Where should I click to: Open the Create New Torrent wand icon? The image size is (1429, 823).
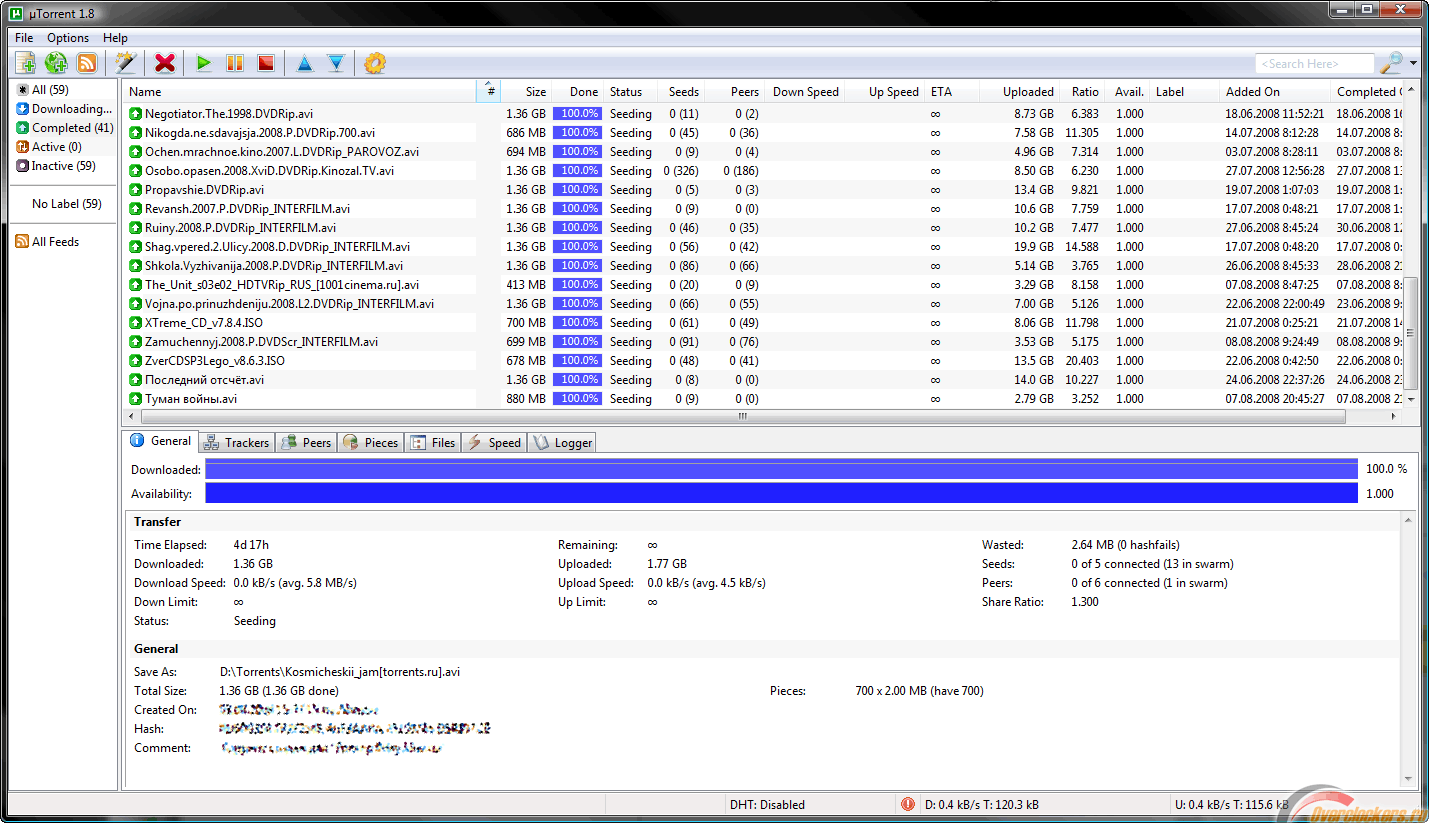pyautogui.click(x=126, y=62)
